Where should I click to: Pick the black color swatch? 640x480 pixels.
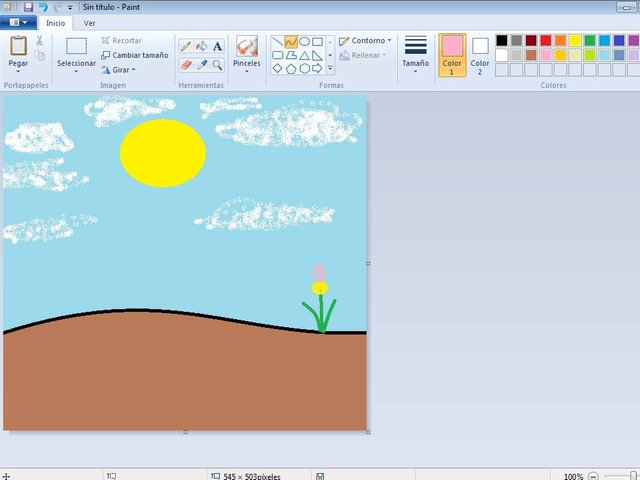point(502,40)
